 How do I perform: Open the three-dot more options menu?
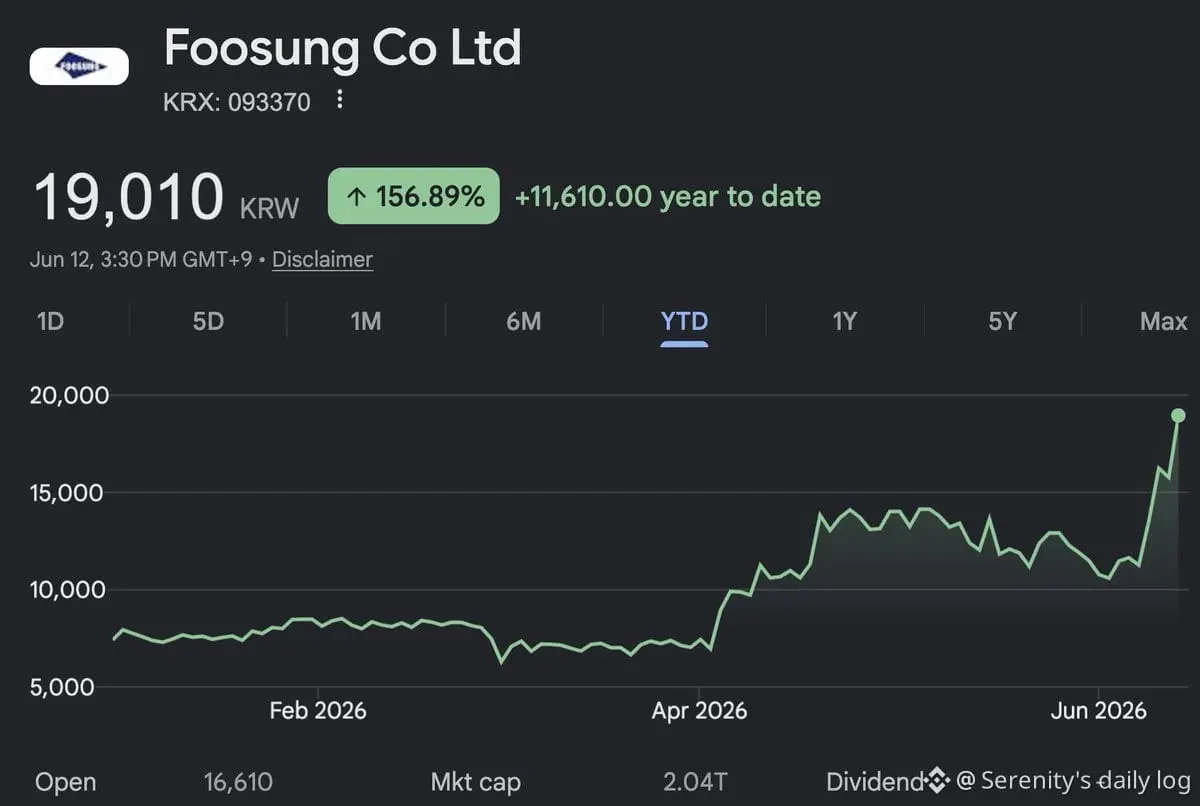point(340,100)
